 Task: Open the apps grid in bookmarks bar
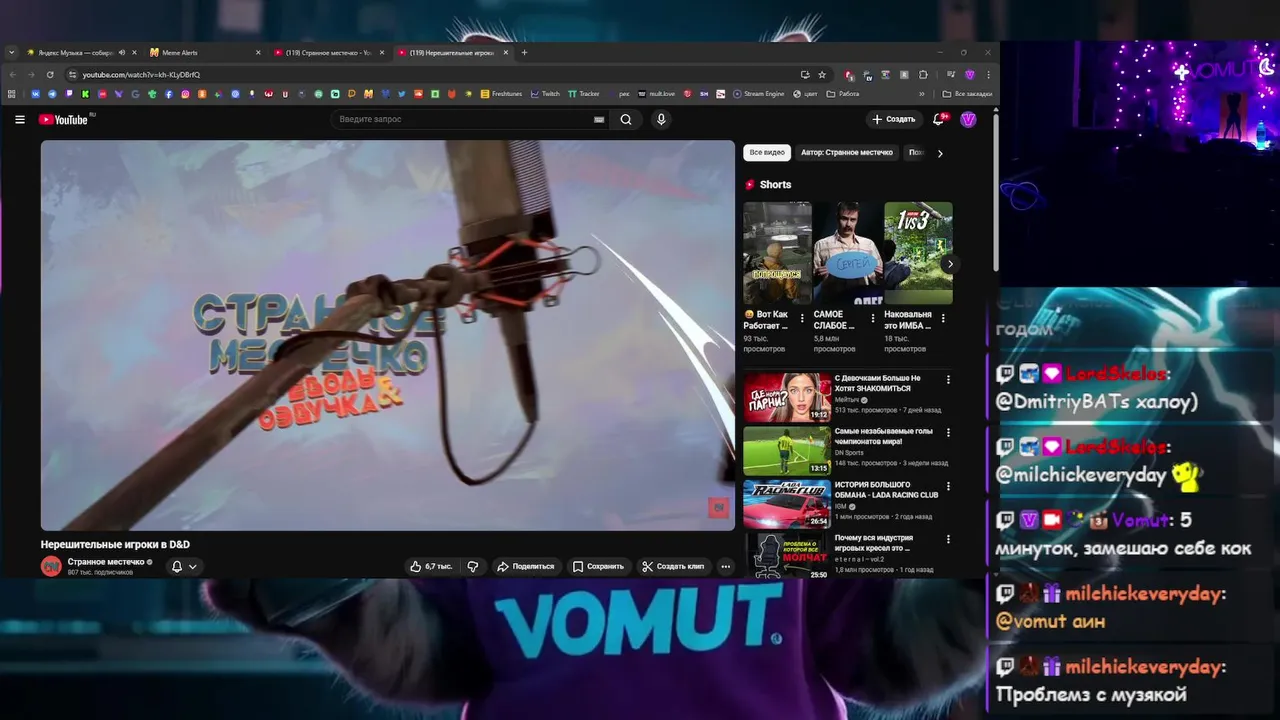tap(11, 94)
